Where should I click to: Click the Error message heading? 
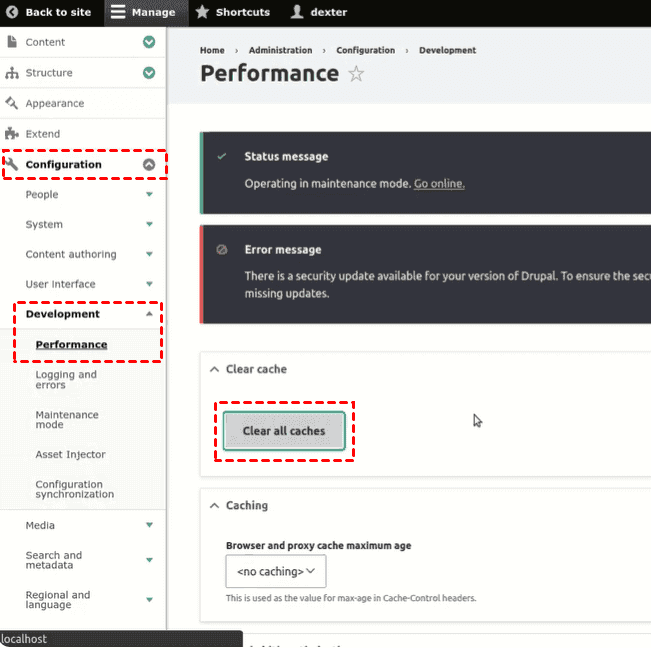click(x=283, y=249)
